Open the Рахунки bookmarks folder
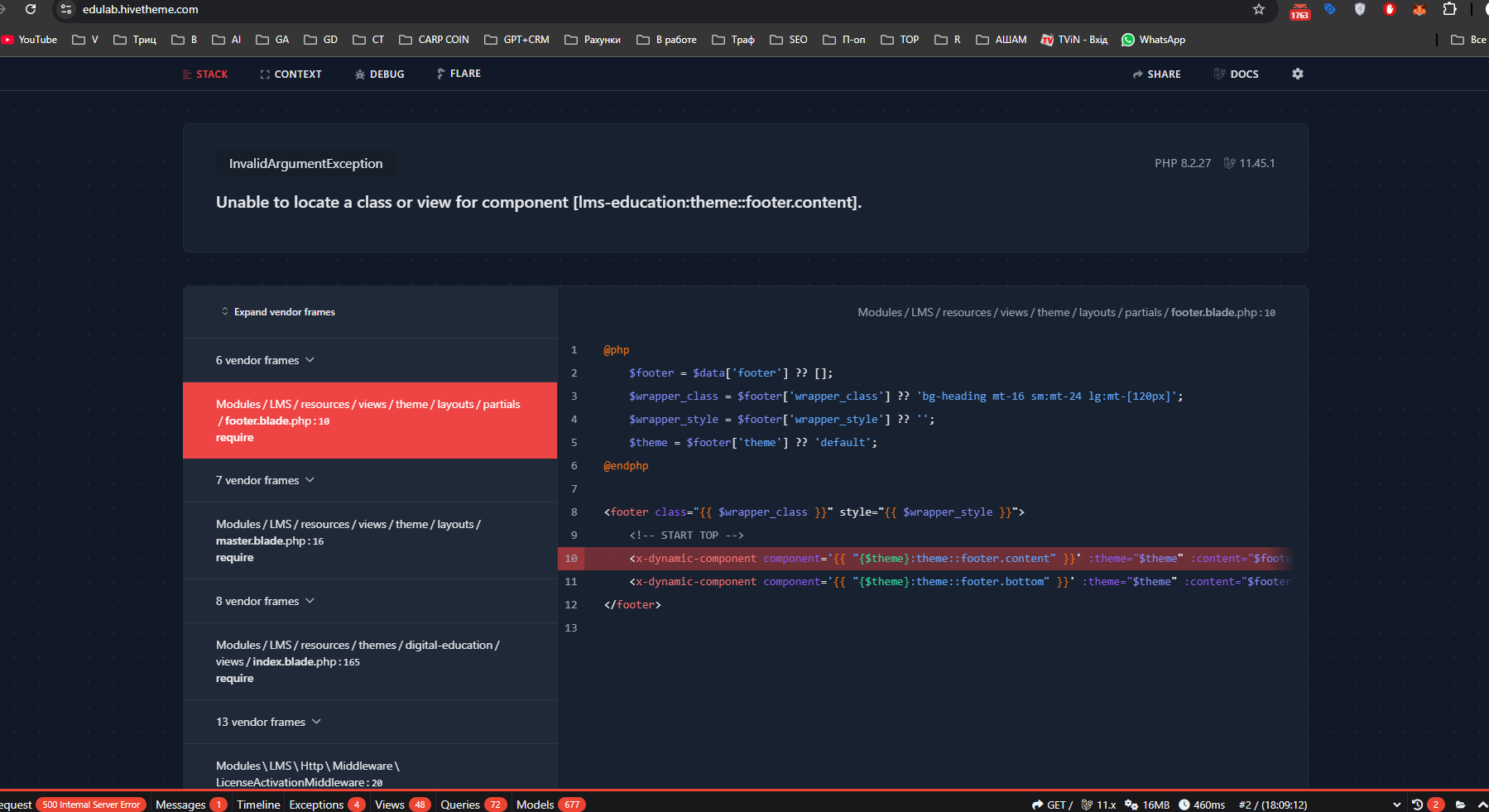Screen dimensions: 1489x812 click(593, 40)
